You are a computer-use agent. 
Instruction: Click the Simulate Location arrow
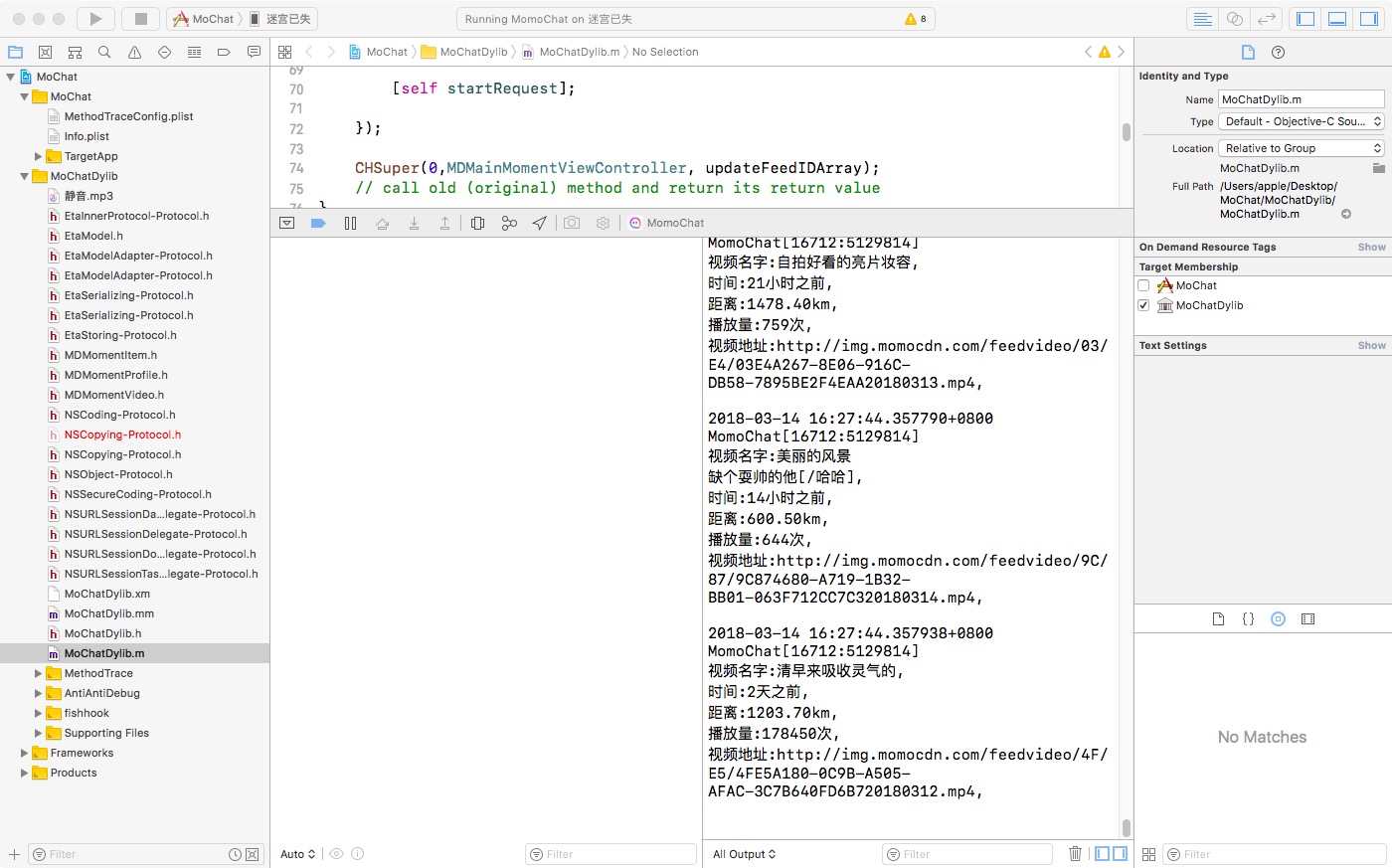click(539, 223)
